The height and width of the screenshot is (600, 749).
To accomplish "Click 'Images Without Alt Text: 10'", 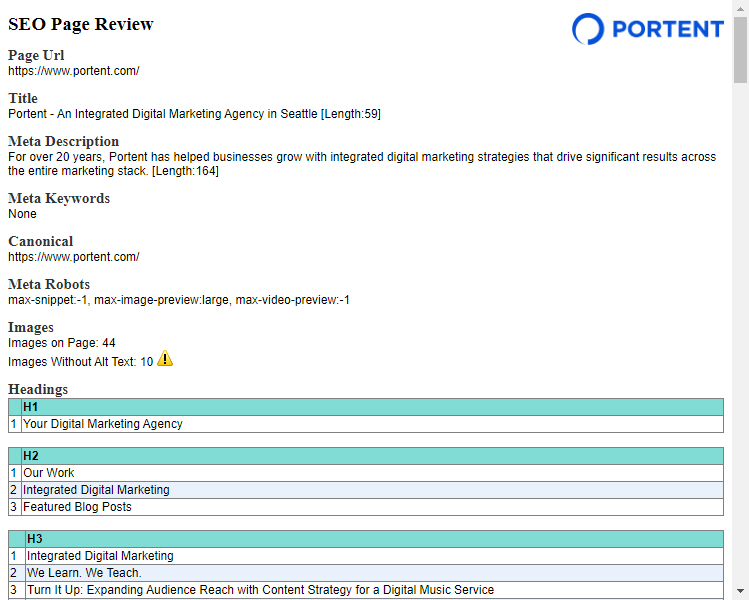I will (x=80, y=362).
